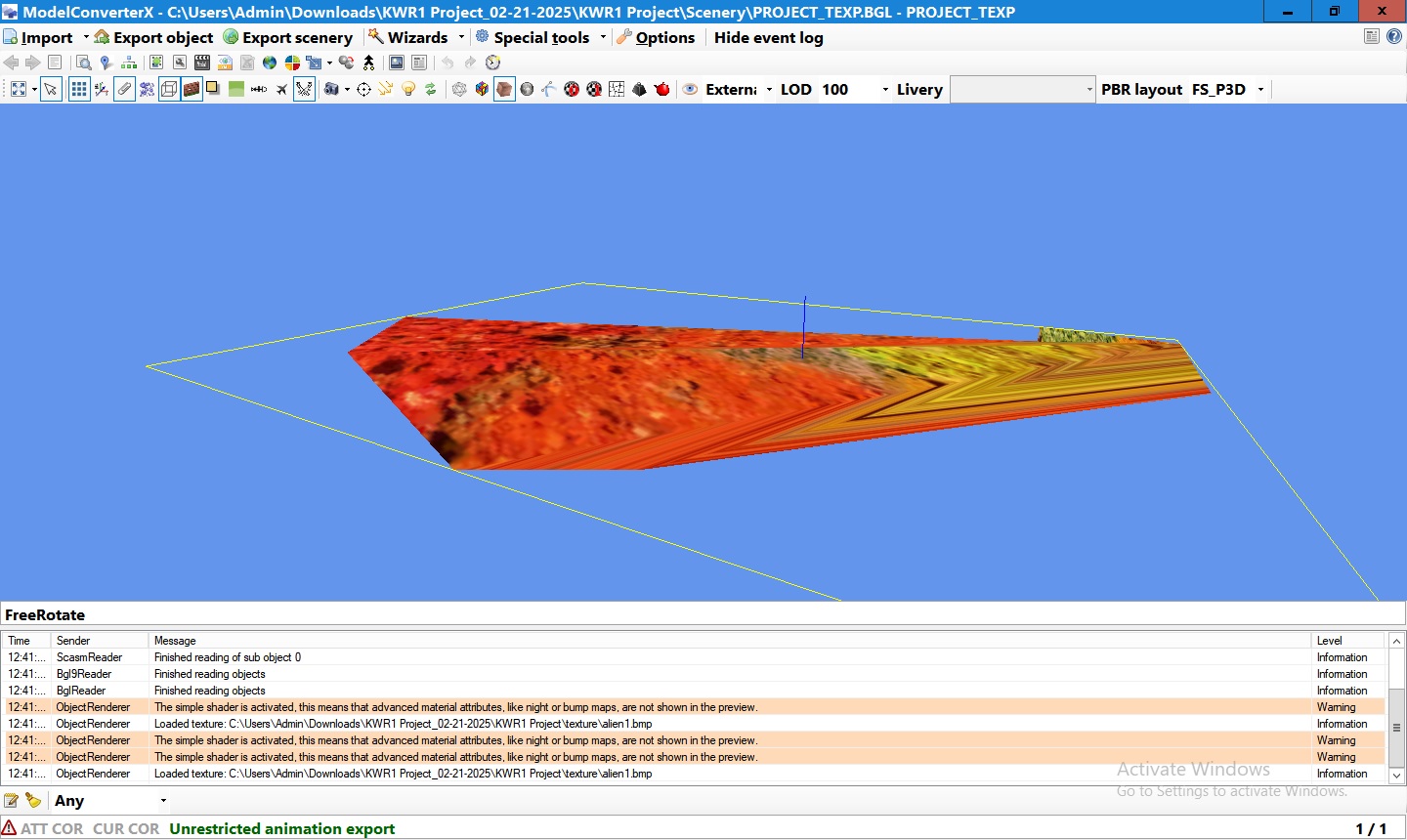Image resolution: width=1407 pixels, height=840 pixels.
Task: Click the gray wireframe sphere icon
Action: tap(459, 89)
